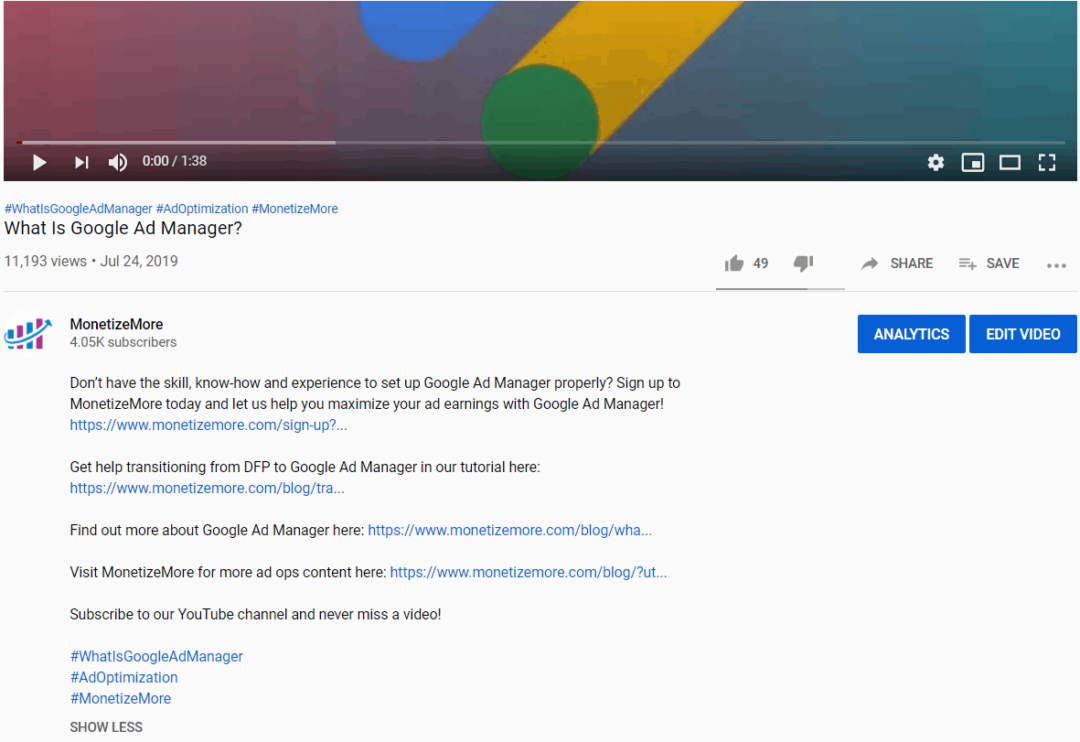Visit the MonetizeMore sign-up link
The width and height of the screenshot is (1080, 742).
208,424
